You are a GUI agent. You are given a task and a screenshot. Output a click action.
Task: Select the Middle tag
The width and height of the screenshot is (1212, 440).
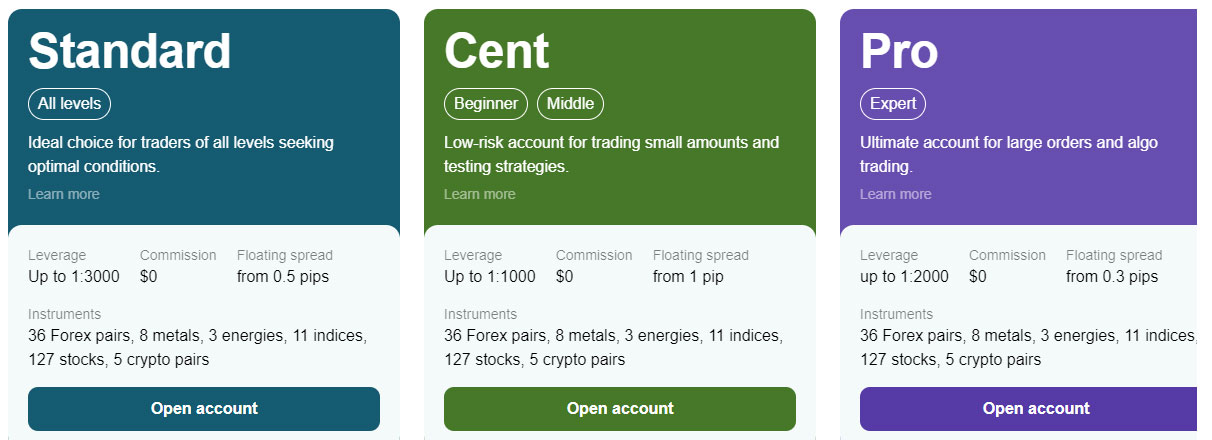pos(571,104)
